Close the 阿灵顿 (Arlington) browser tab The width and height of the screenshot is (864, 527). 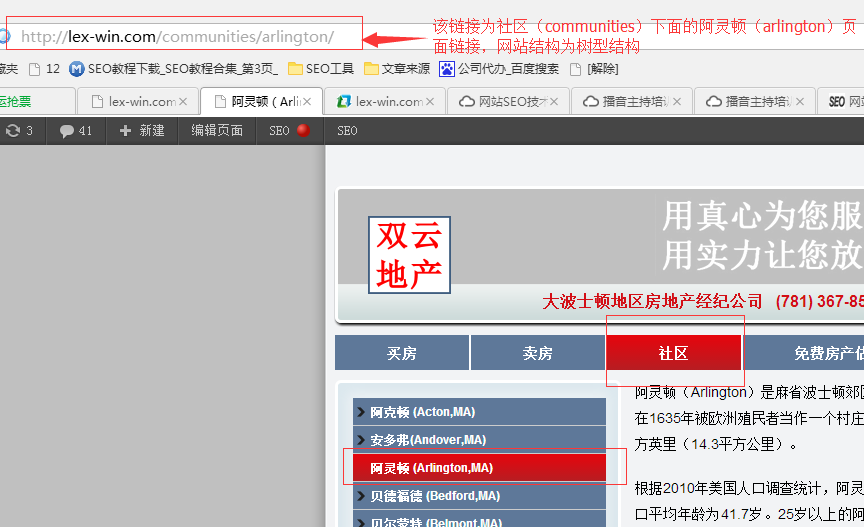(x=306, y=102)
